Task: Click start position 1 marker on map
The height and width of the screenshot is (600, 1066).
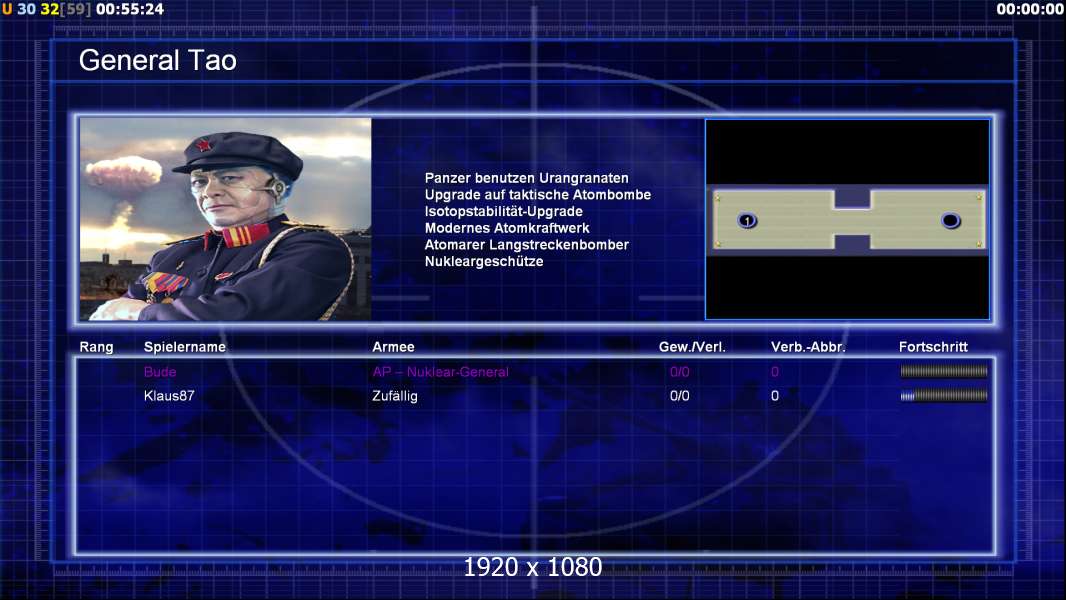Action: click(x=747, y=221)
